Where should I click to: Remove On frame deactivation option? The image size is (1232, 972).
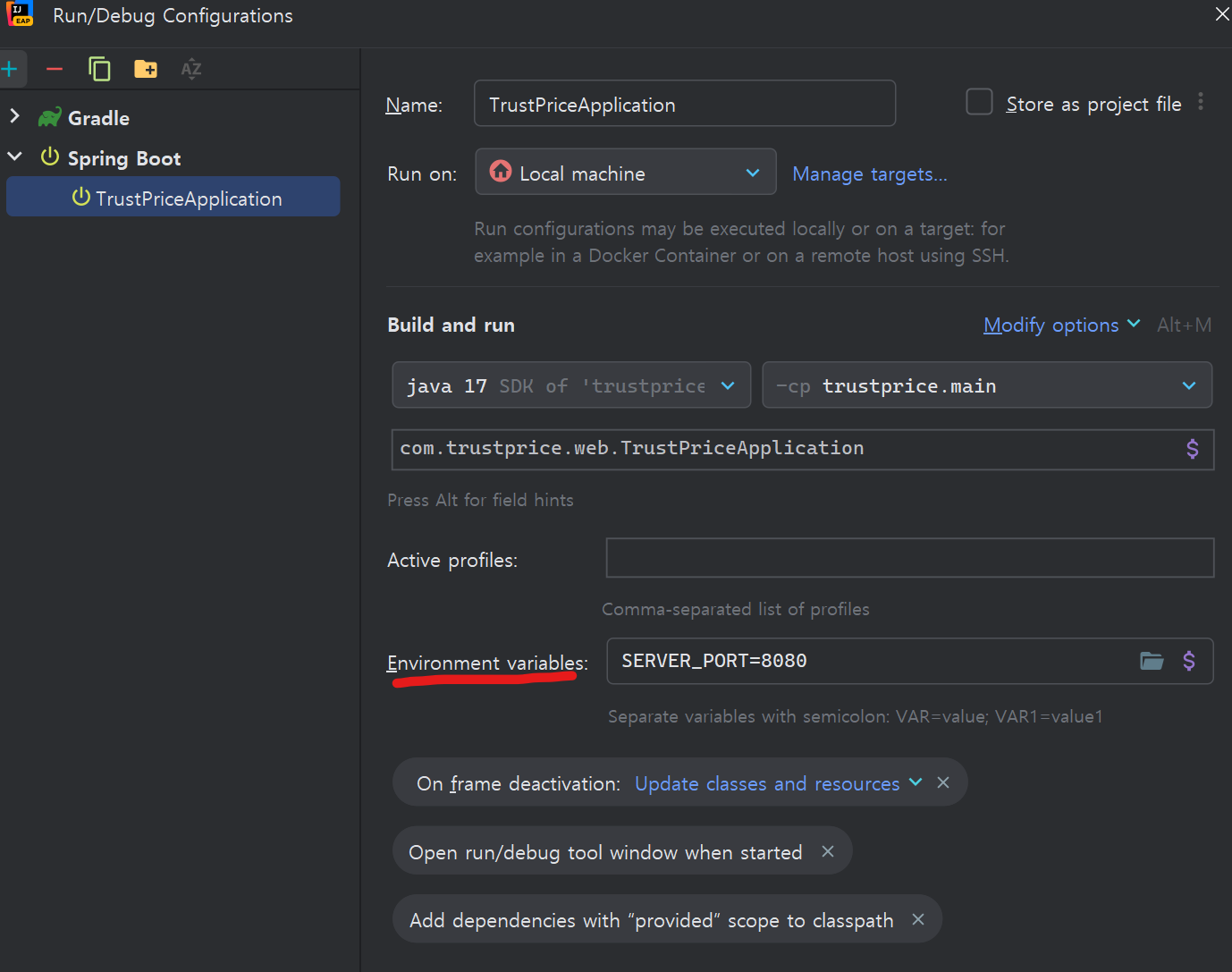point(943,782)
